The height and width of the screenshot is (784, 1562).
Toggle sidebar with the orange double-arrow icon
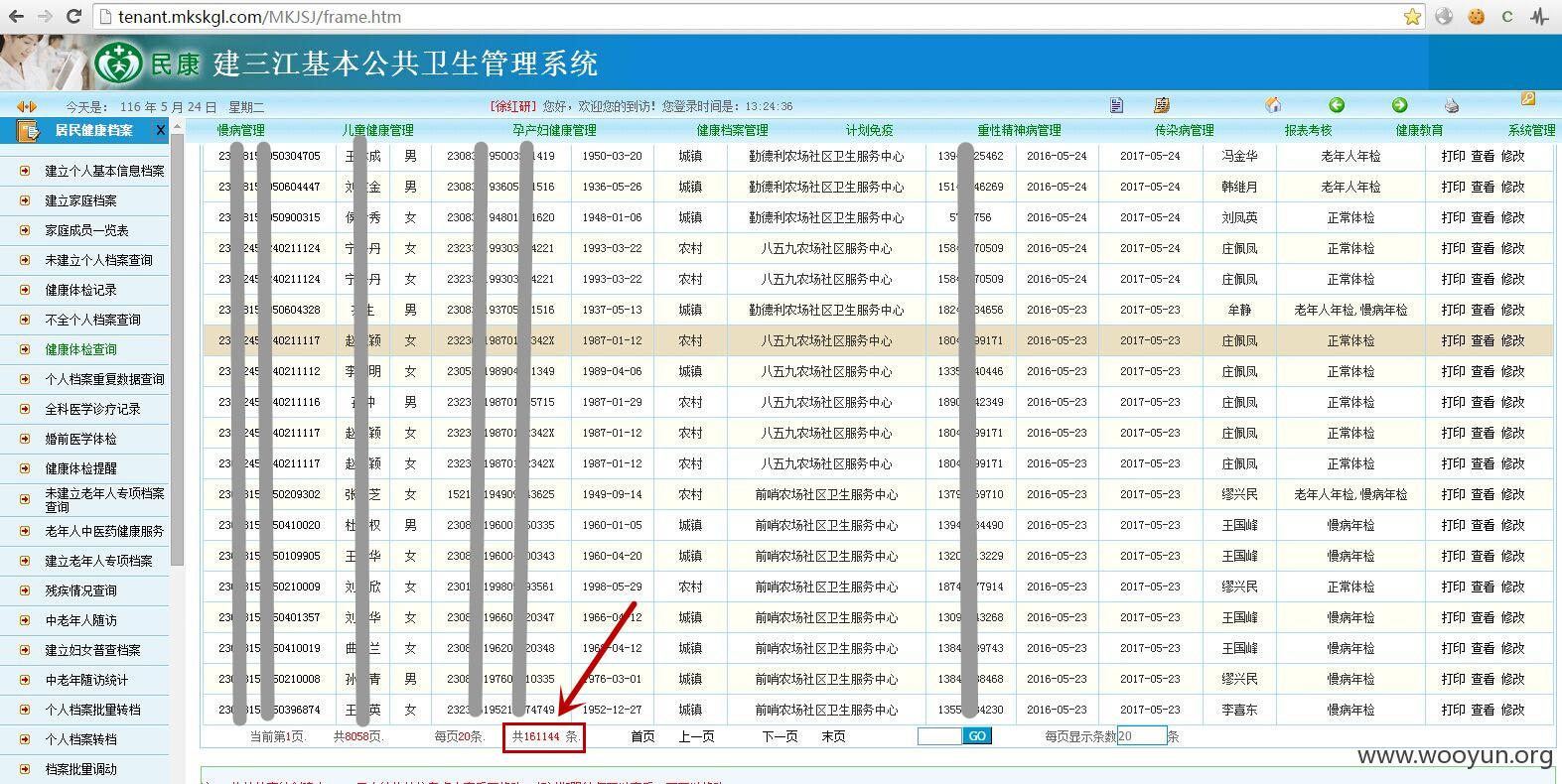[27, 106]
